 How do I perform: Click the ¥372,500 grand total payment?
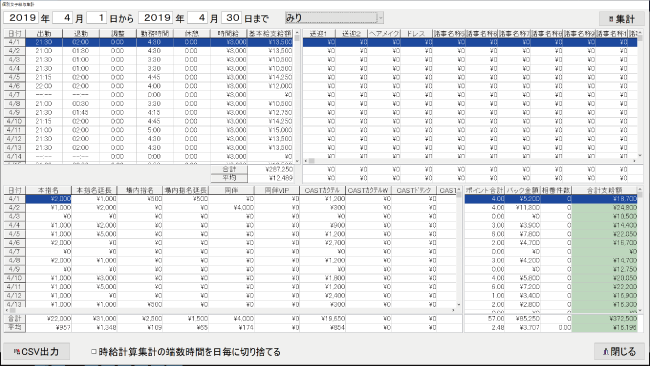(605, 319)
